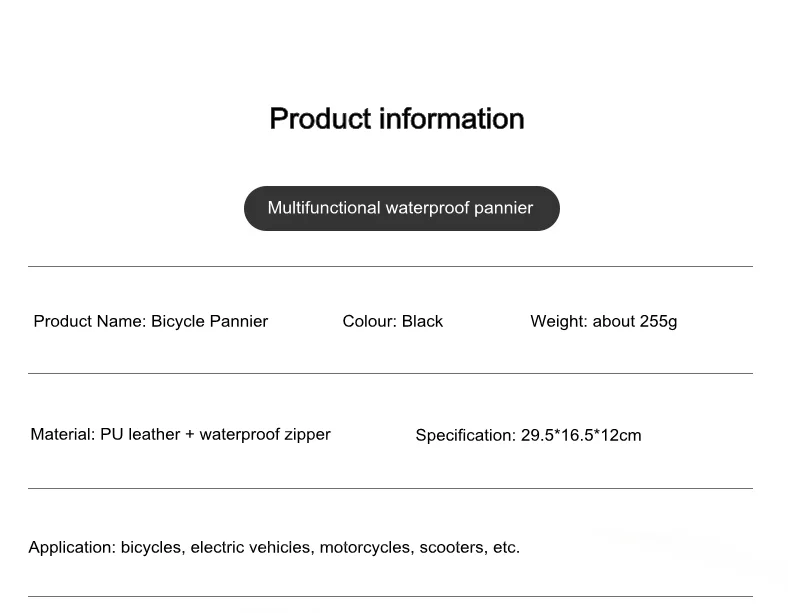790x613 pixels.
Task: Click the "waterproof zipper" text
Action: [x=265, y=434]
